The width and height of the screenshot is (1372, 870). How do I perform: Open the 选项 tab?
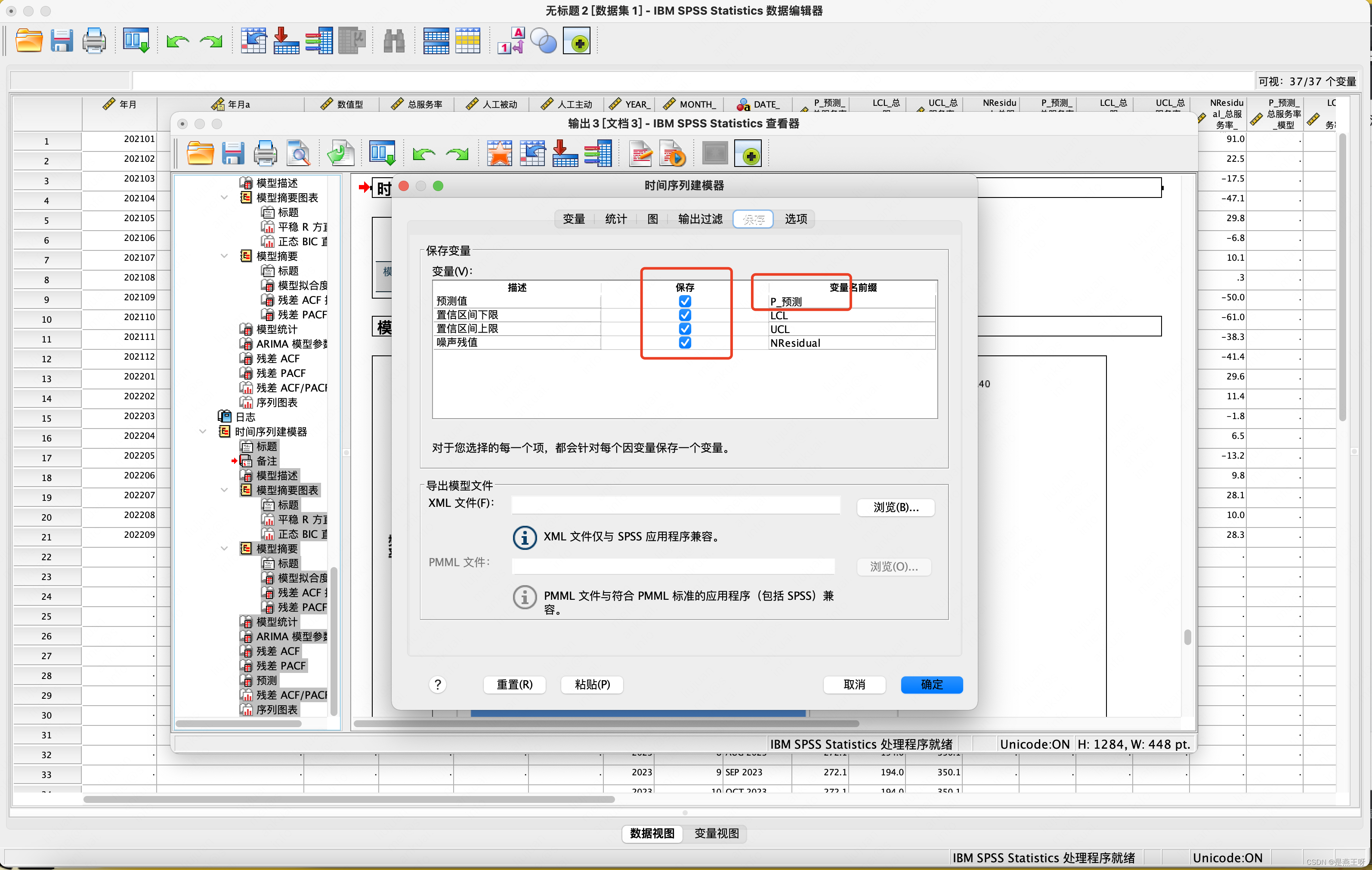click(795, 219)
